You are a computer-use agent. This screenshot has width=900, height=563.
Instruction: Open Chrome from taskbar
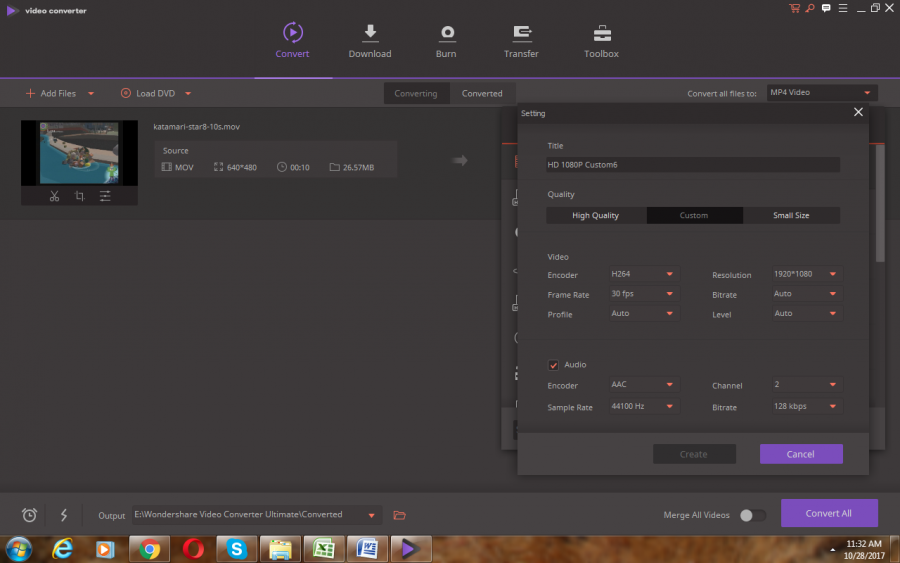pos(149,549)
